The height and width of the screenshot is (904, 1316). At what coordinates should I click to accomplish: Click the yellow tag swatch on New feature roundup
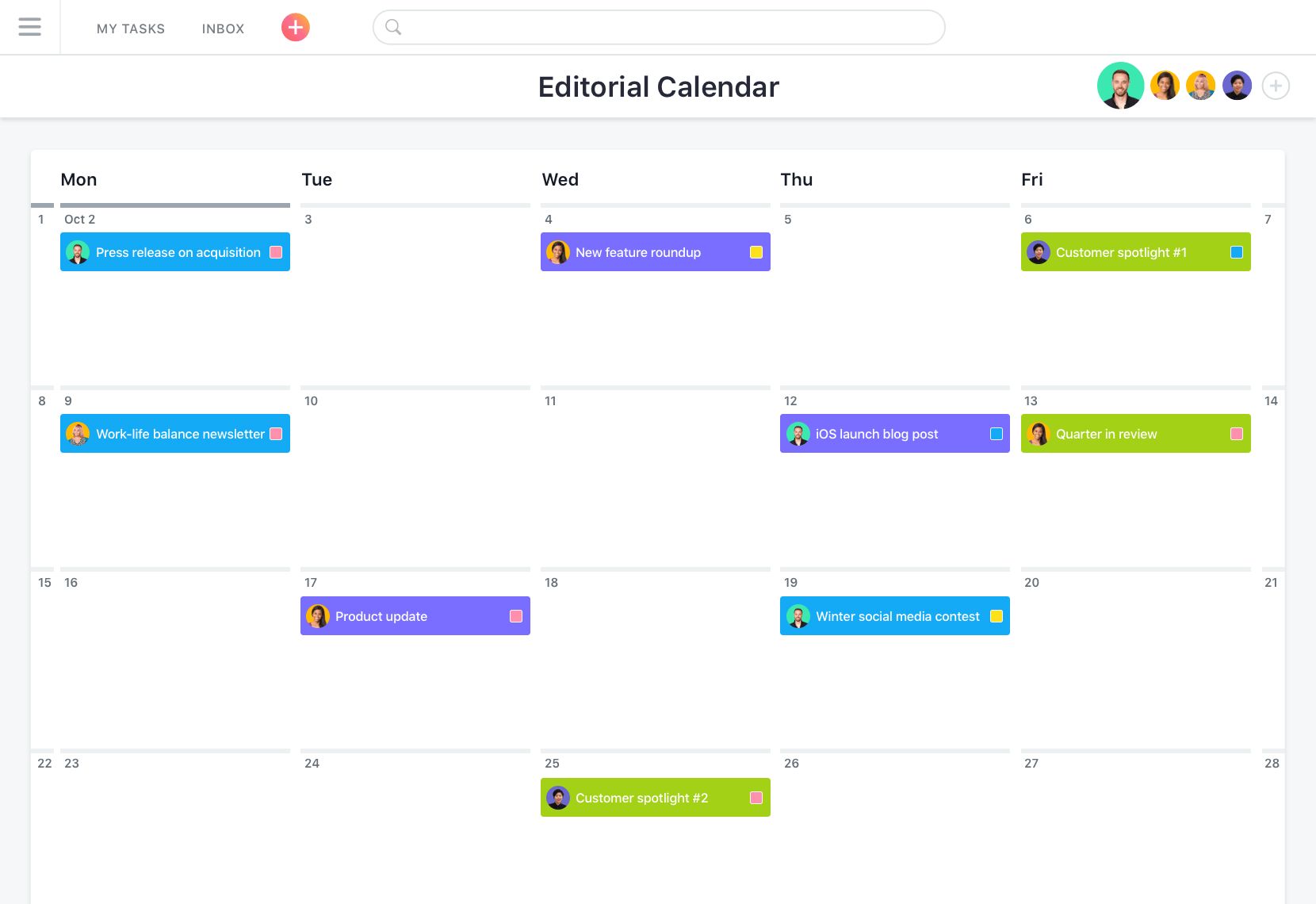(x=755, y=251)
